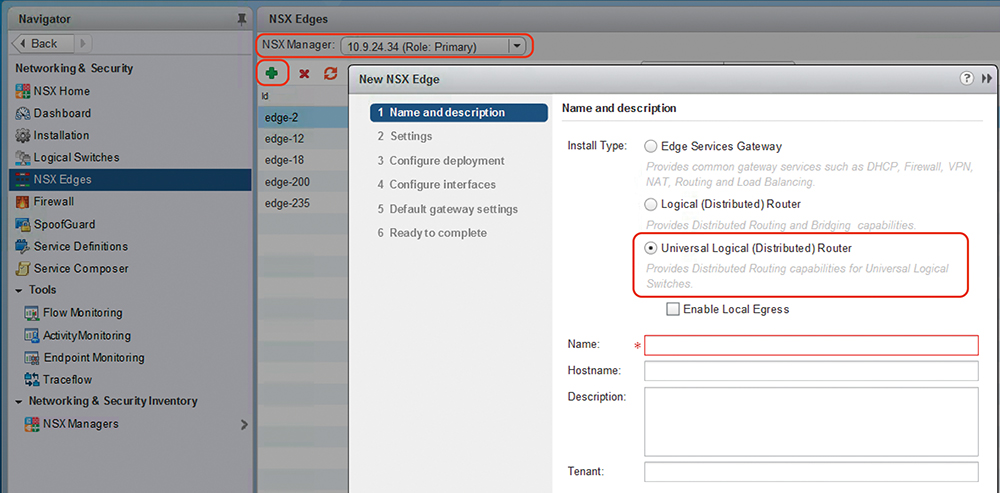Open the history arrow next to Back

(x=84, y=43)
